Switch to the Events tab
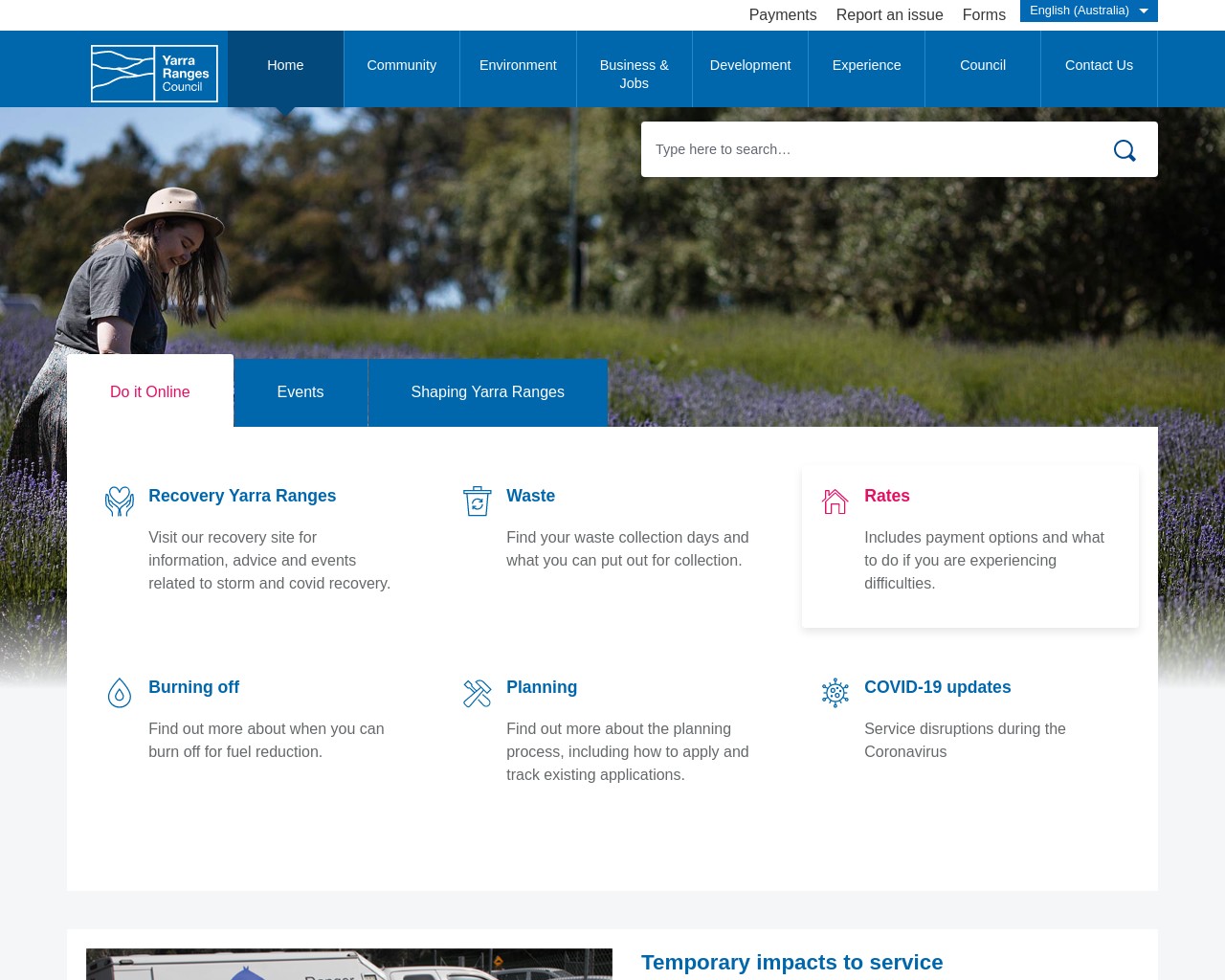 [x=300, y=391]
